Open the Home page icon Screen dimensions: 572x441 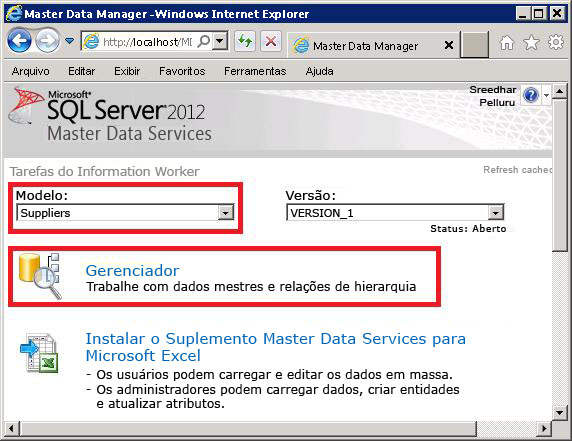pyautogui.click(x=507, y=43)
